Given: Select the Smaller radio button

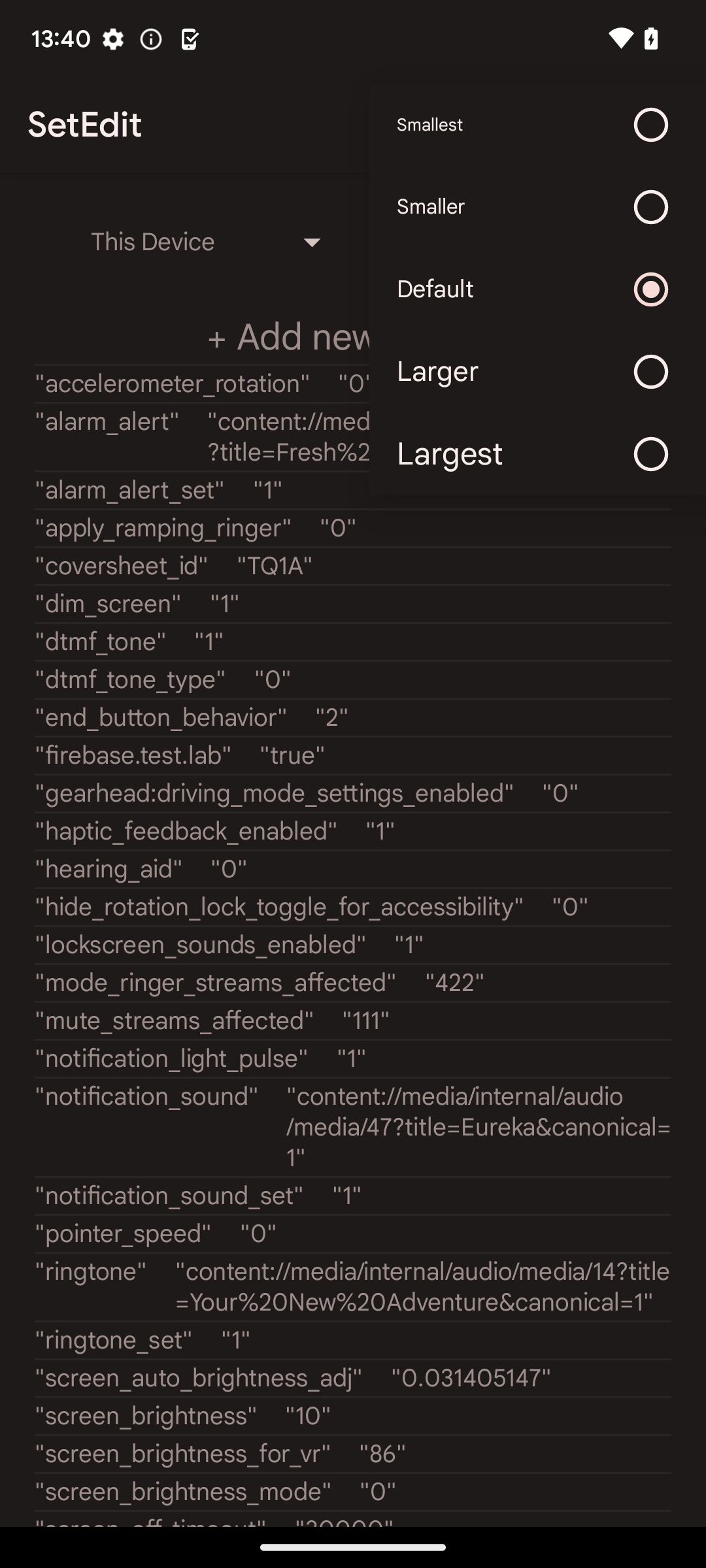Looking at the screenshot, I should click(650, 207).
